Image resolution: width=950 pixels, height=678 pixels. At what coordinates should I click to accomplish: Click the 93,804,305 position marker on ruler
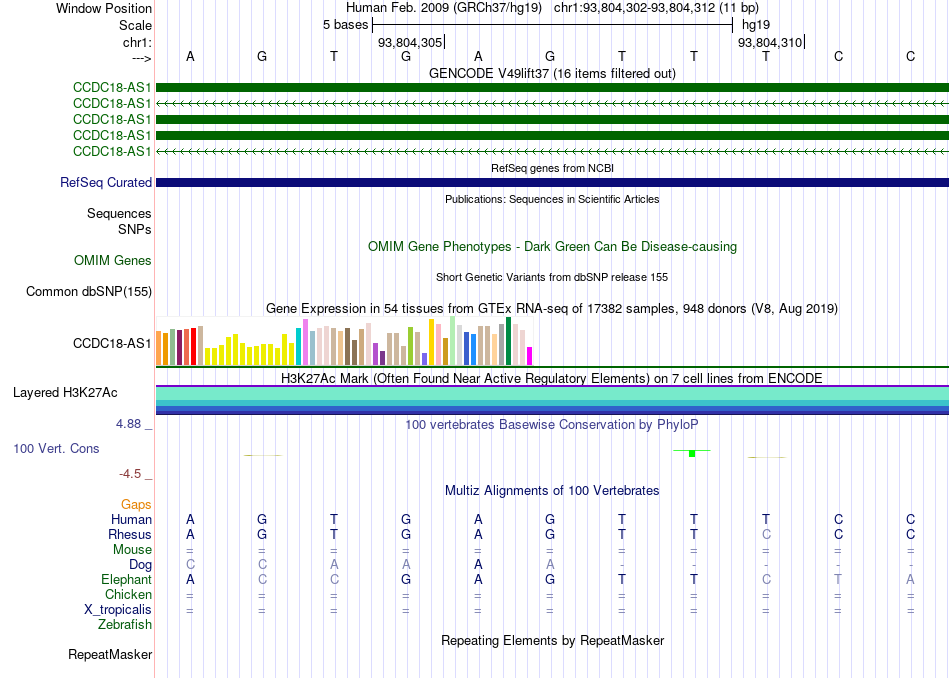coord(411,42)
